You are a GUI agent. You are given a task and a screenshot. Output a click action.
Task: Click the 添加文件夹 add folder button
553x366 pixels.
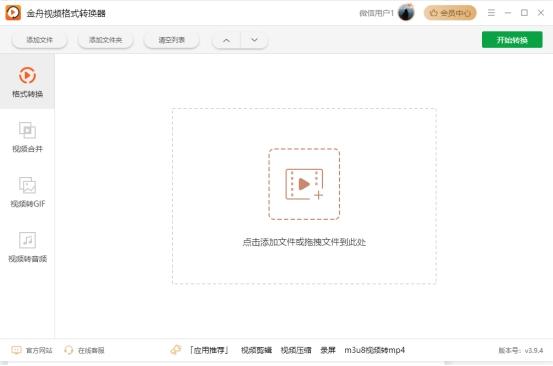[x=105, y=40]
